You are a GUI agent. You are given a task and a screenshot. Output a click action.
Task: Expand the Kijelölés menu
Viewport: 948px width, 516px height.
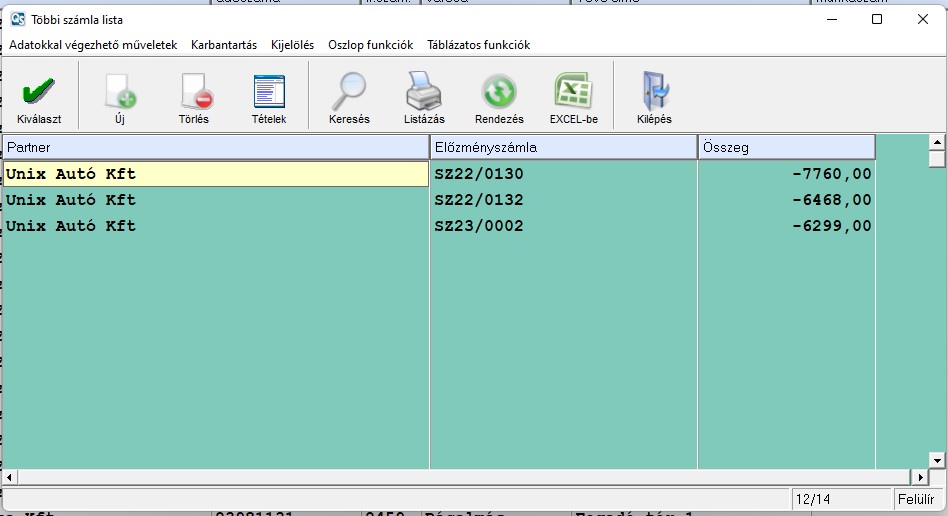click(292, 45)
